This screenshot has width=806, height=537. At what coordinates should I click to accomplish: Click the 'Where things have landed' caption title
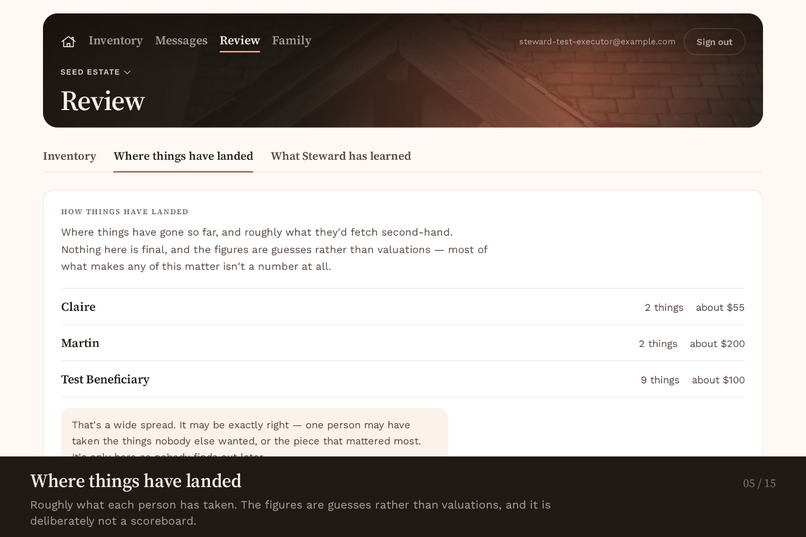(x=136, y=481)
